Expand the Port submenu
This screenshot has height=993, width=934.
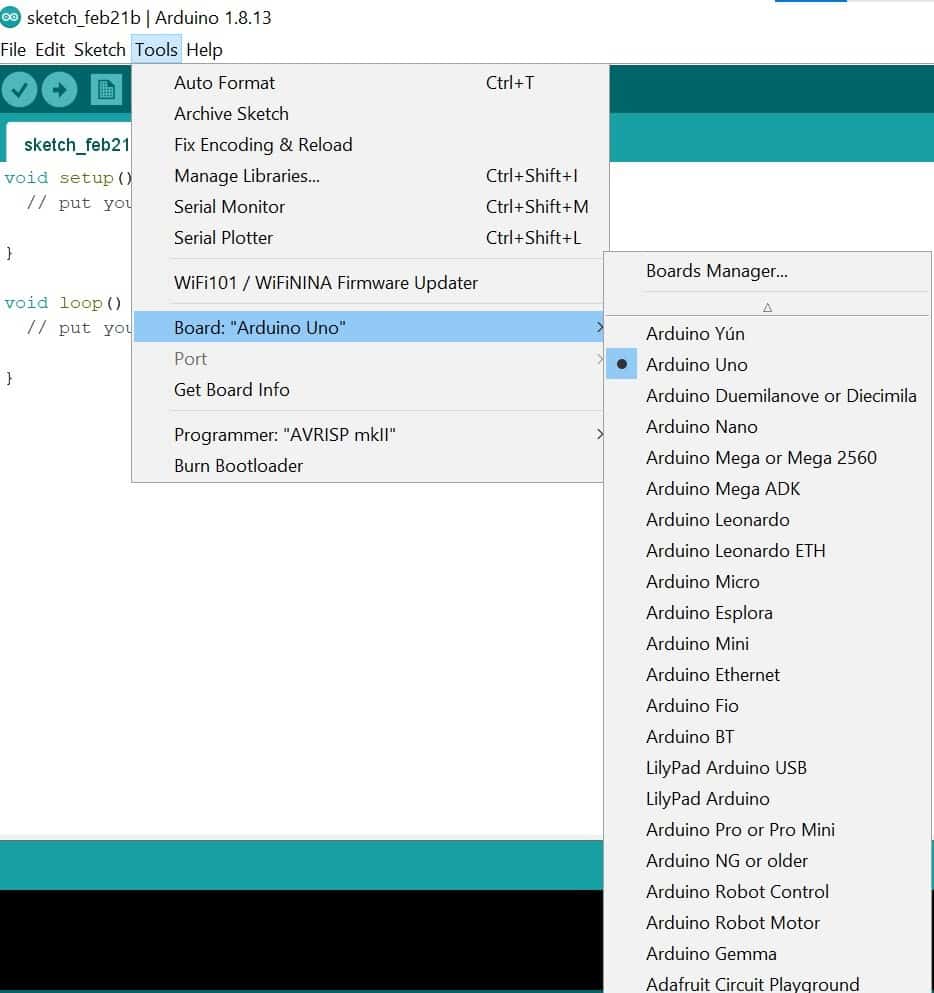(367, 358)
